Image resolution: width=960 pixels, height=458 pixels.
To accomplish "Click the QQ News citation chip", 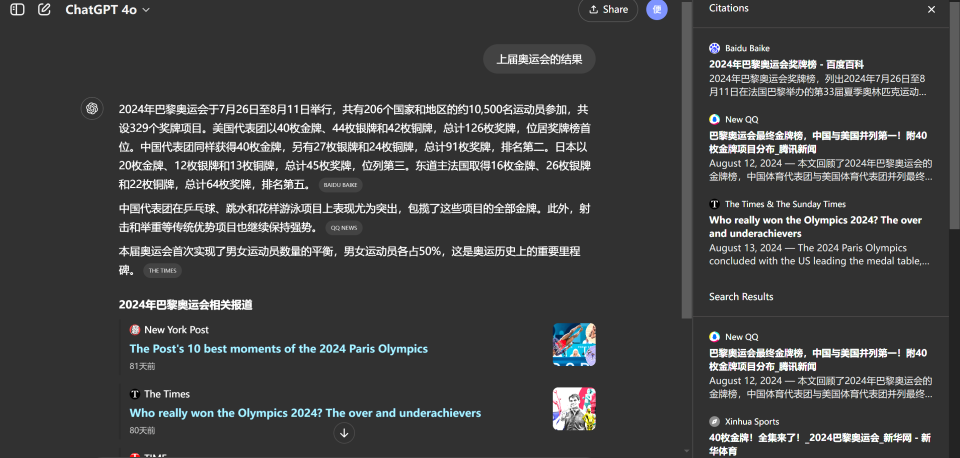I will (343, 228).
